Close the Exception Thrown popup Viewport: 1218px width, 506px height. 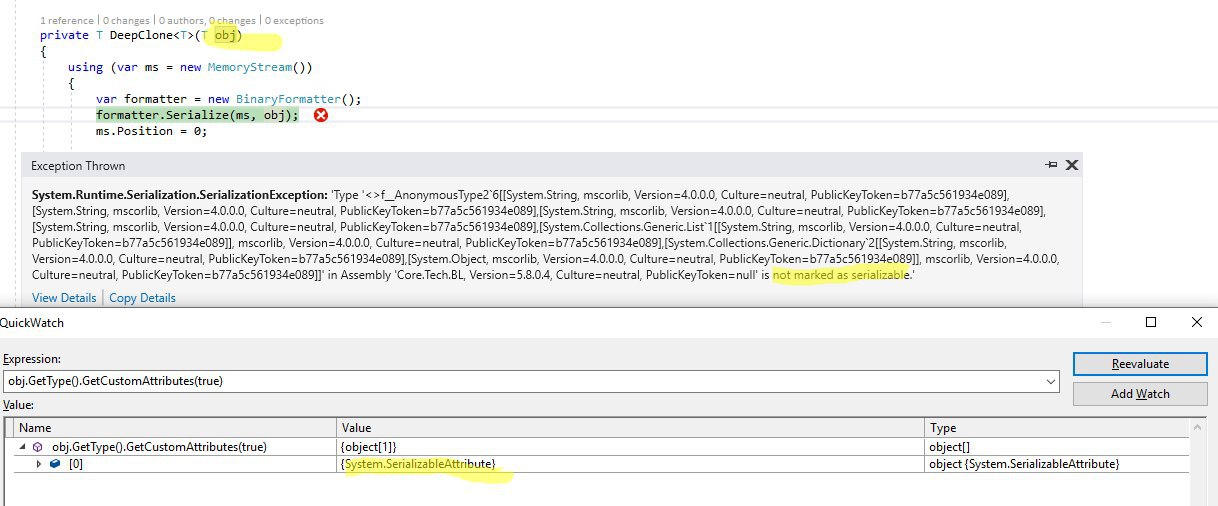1071,165
